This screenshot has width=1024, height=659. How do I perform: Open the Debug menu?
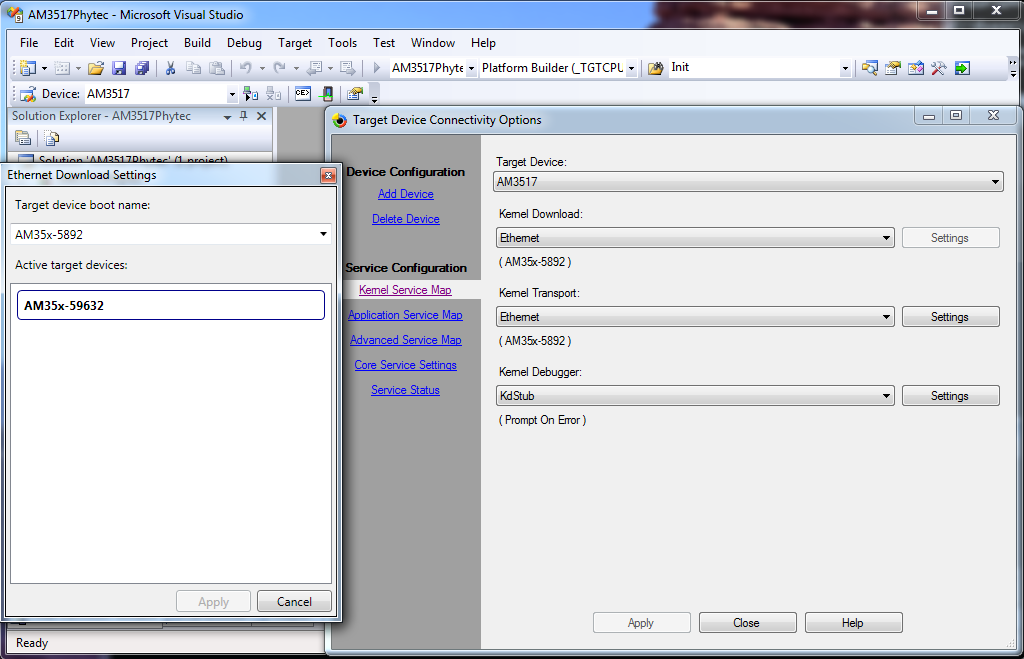244,42
